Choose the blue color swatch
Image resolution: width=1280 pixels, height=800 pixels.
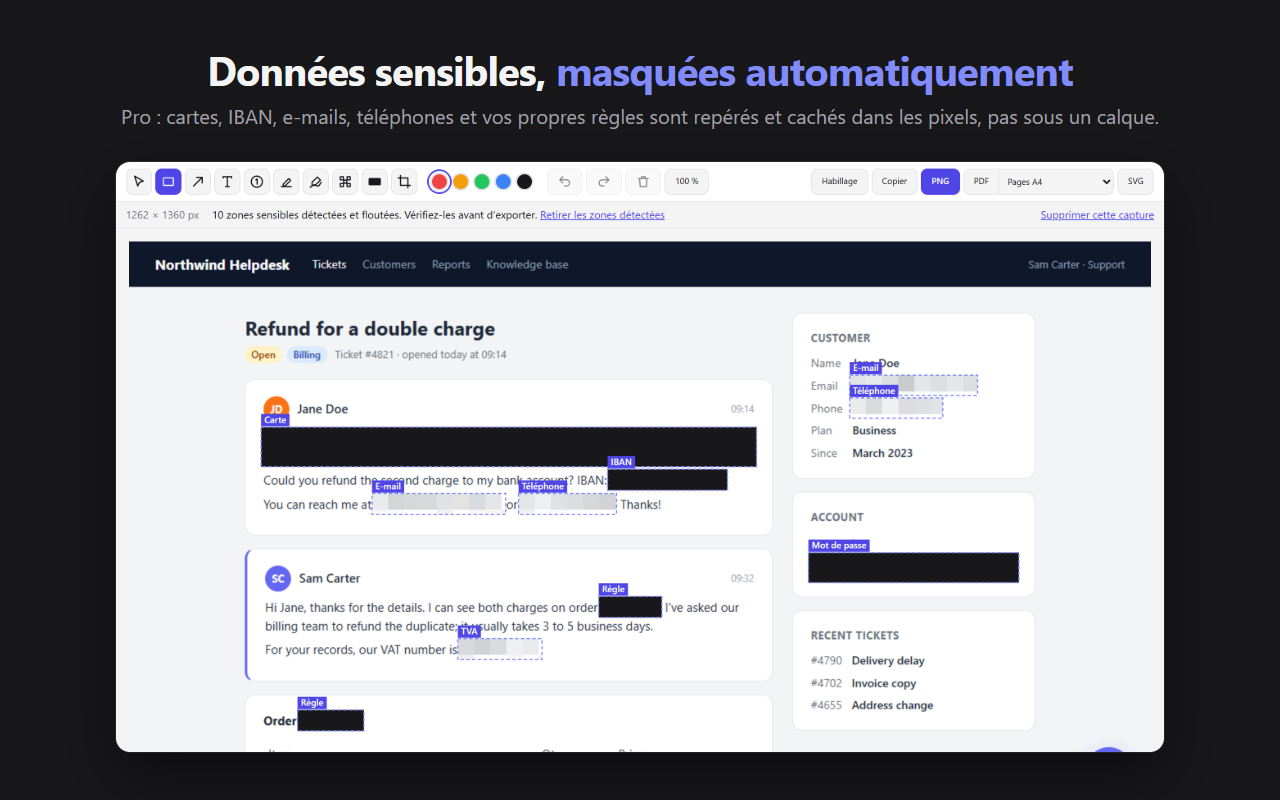(503, 182)
